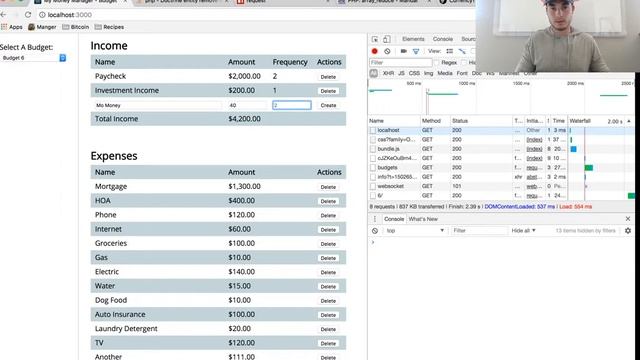Delete the Gas expense
Image resolution: width=640 pixels, height=360 pixels.
tap(328, 258)
